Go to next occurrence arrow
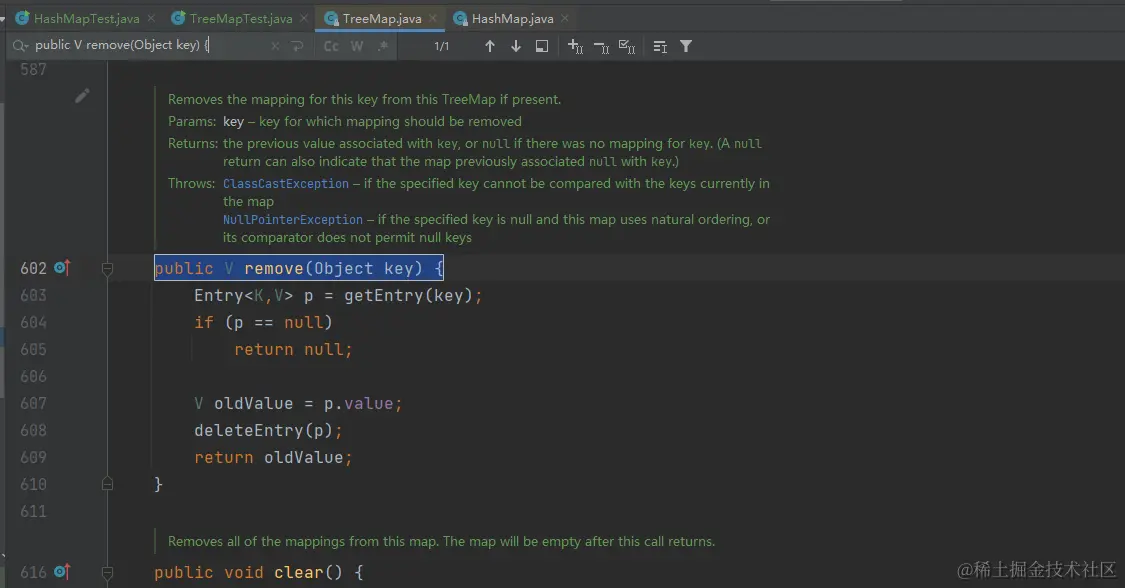Viewport: 1125px width, 588px height. tap(515, 46)
